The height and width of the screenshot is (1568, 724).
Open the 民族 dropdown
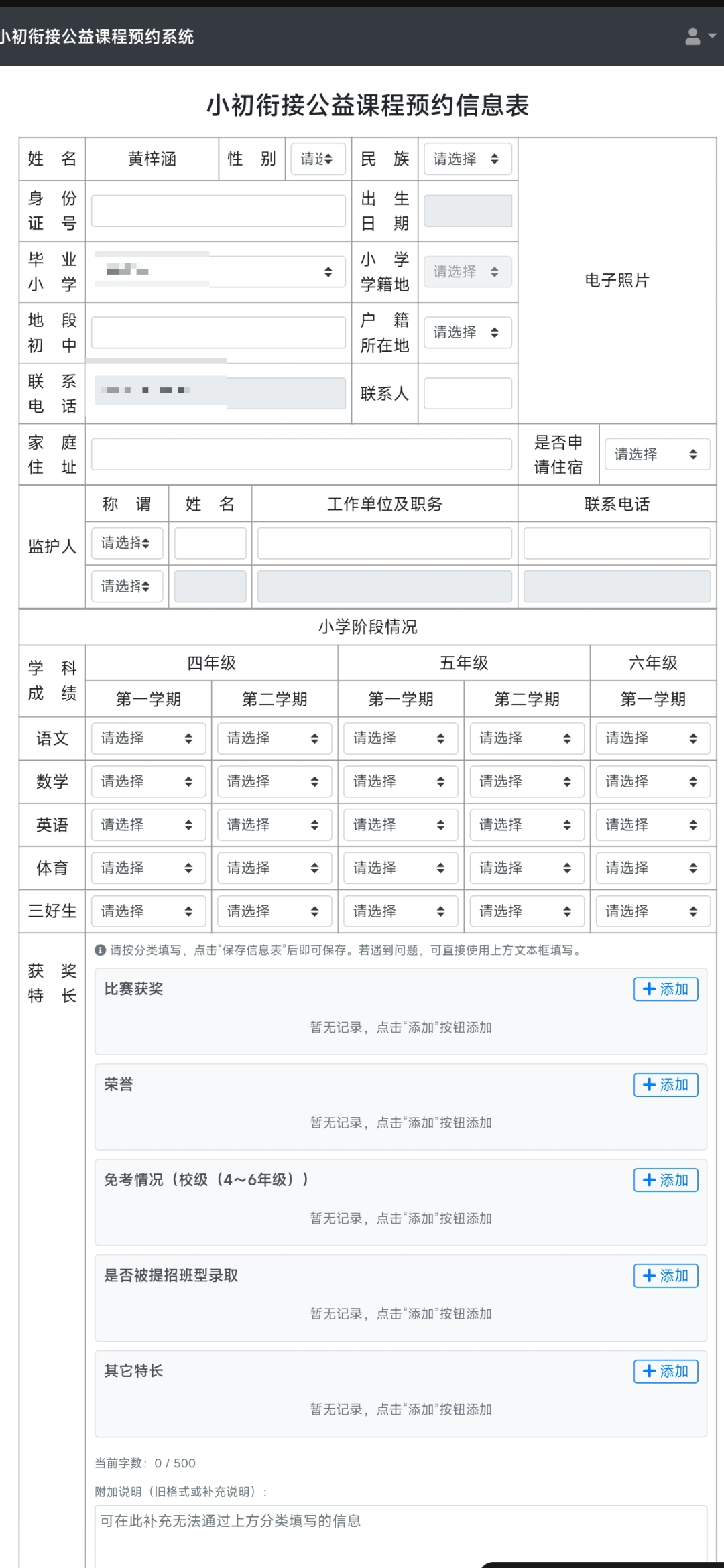pos(467,159)
